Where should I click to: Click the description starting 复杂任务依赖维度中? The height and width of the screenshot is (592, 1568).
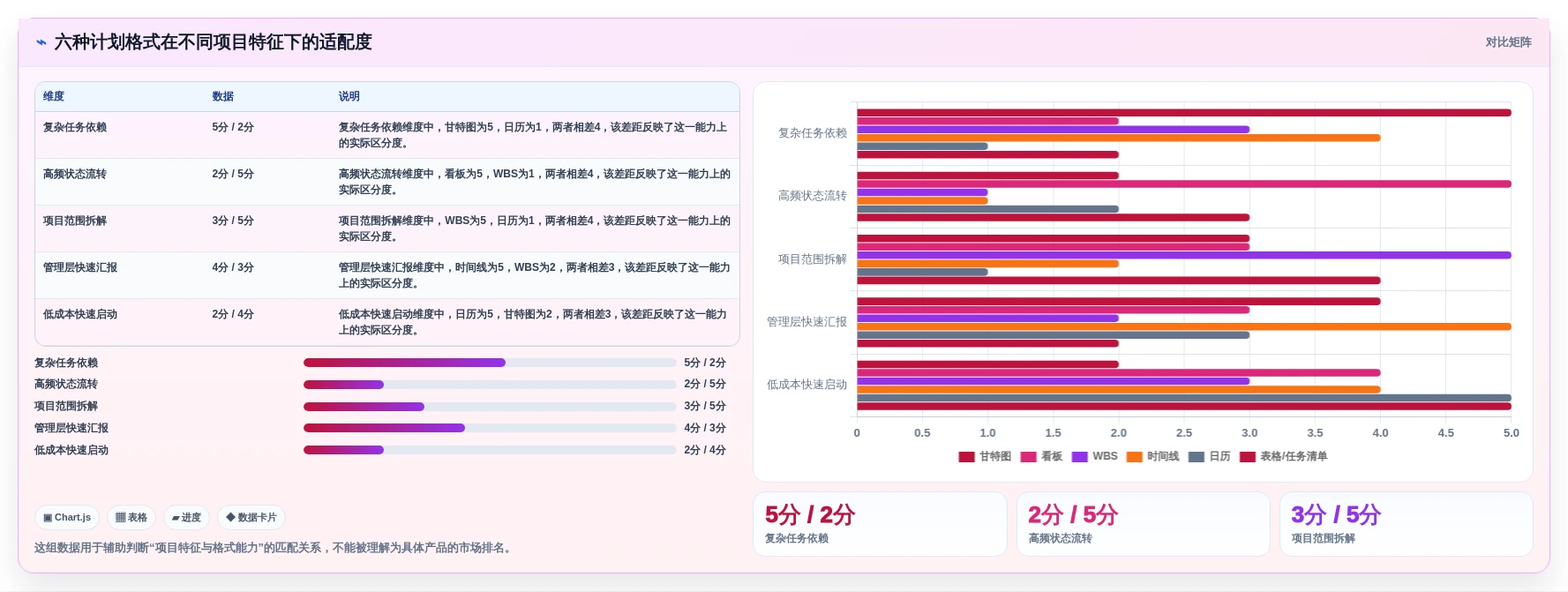tap(533, 135)
